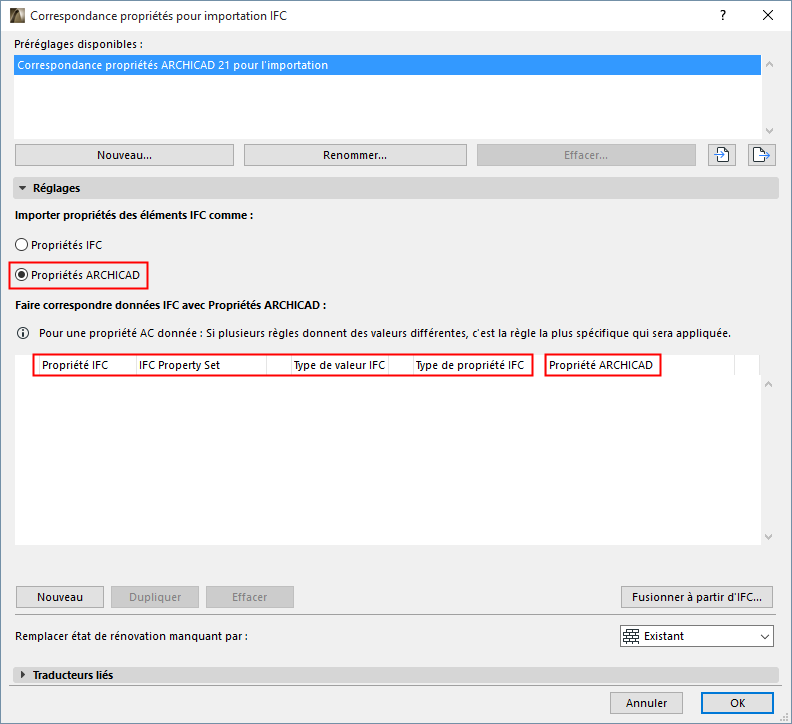This screenshot has height=724, width=792.
Task: Click Fusionner à partir d'IFC... button
Action: click(x=697, y=597)
